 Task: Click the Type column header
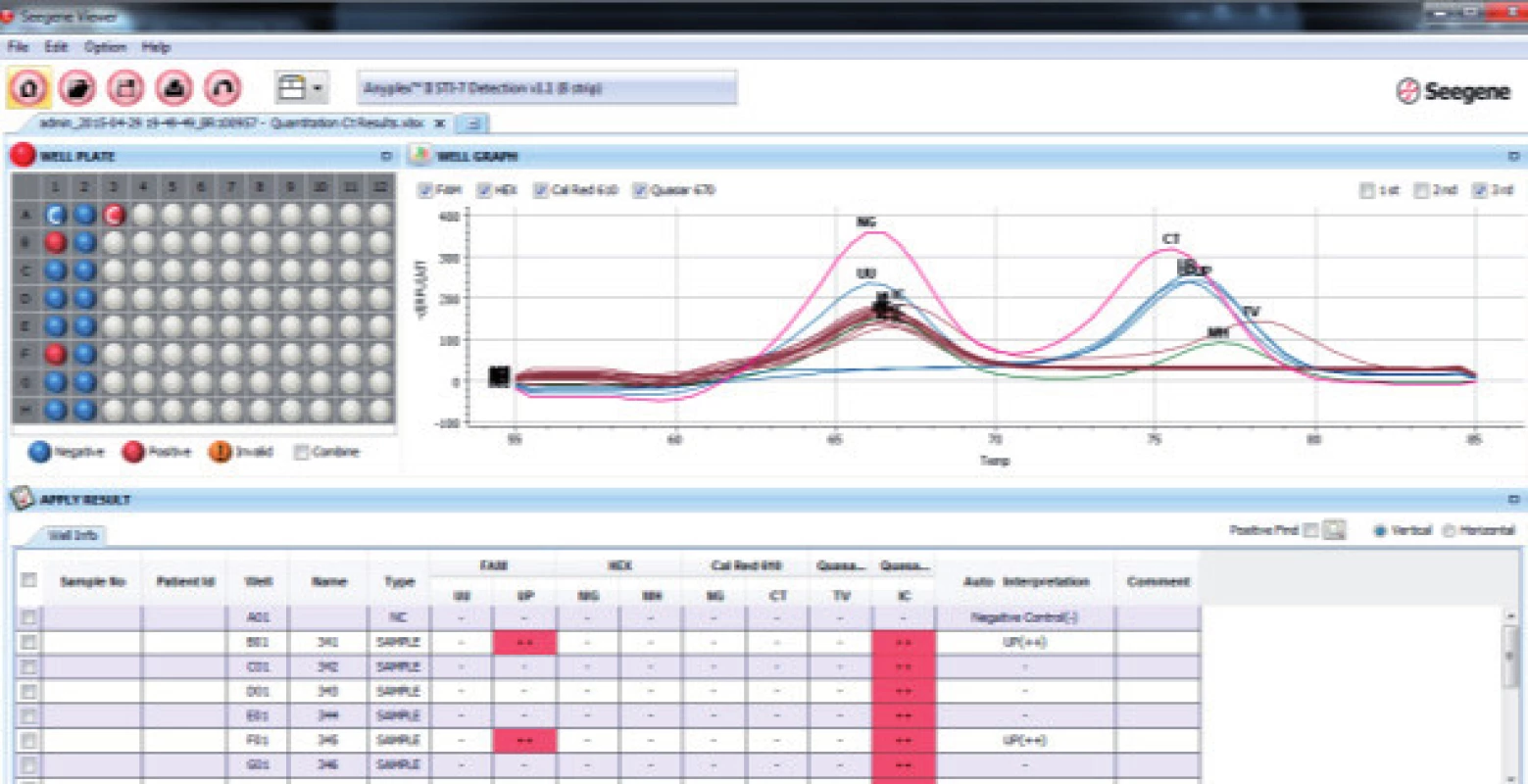pyautogui.click(x=399, y=581)
